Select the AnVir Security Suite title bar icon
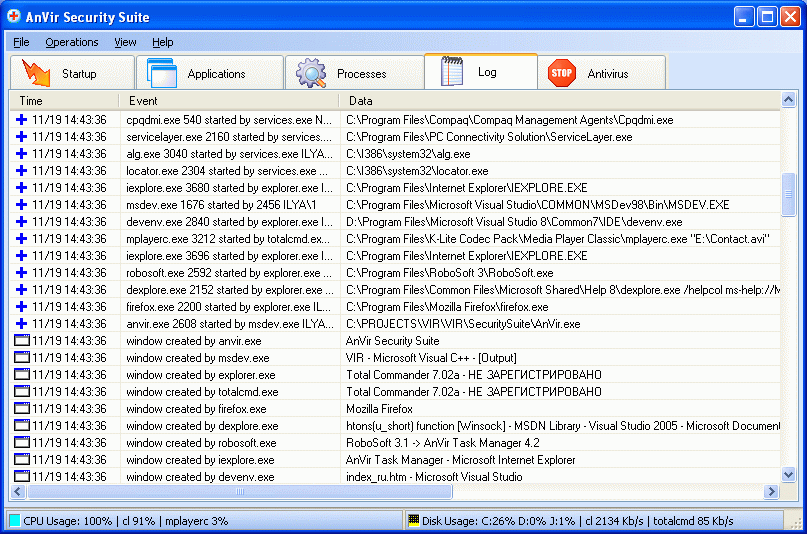Viewport: 807px width, 534px height. point(14,16)
